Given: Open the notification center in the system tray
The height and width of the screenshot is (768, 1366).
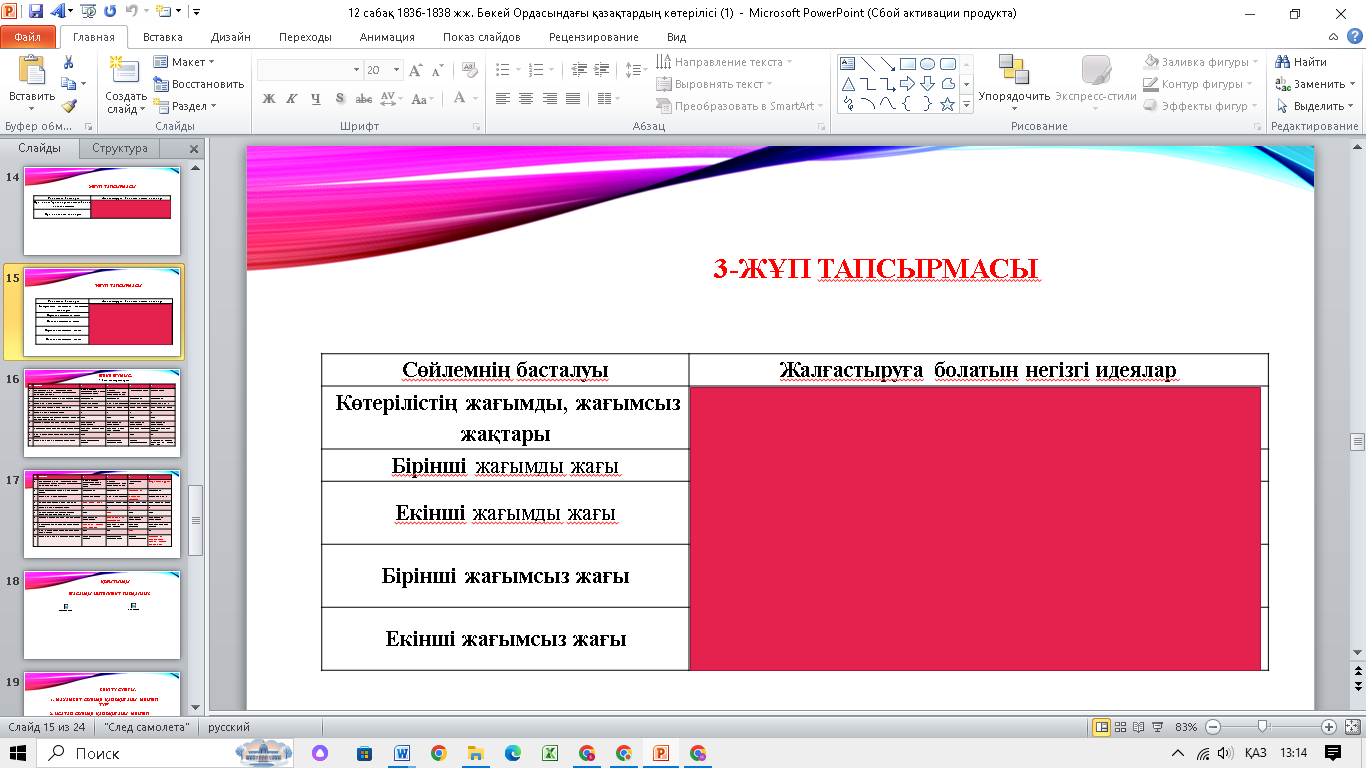Looking at the screenshot, I should [x=1333, y=753].
